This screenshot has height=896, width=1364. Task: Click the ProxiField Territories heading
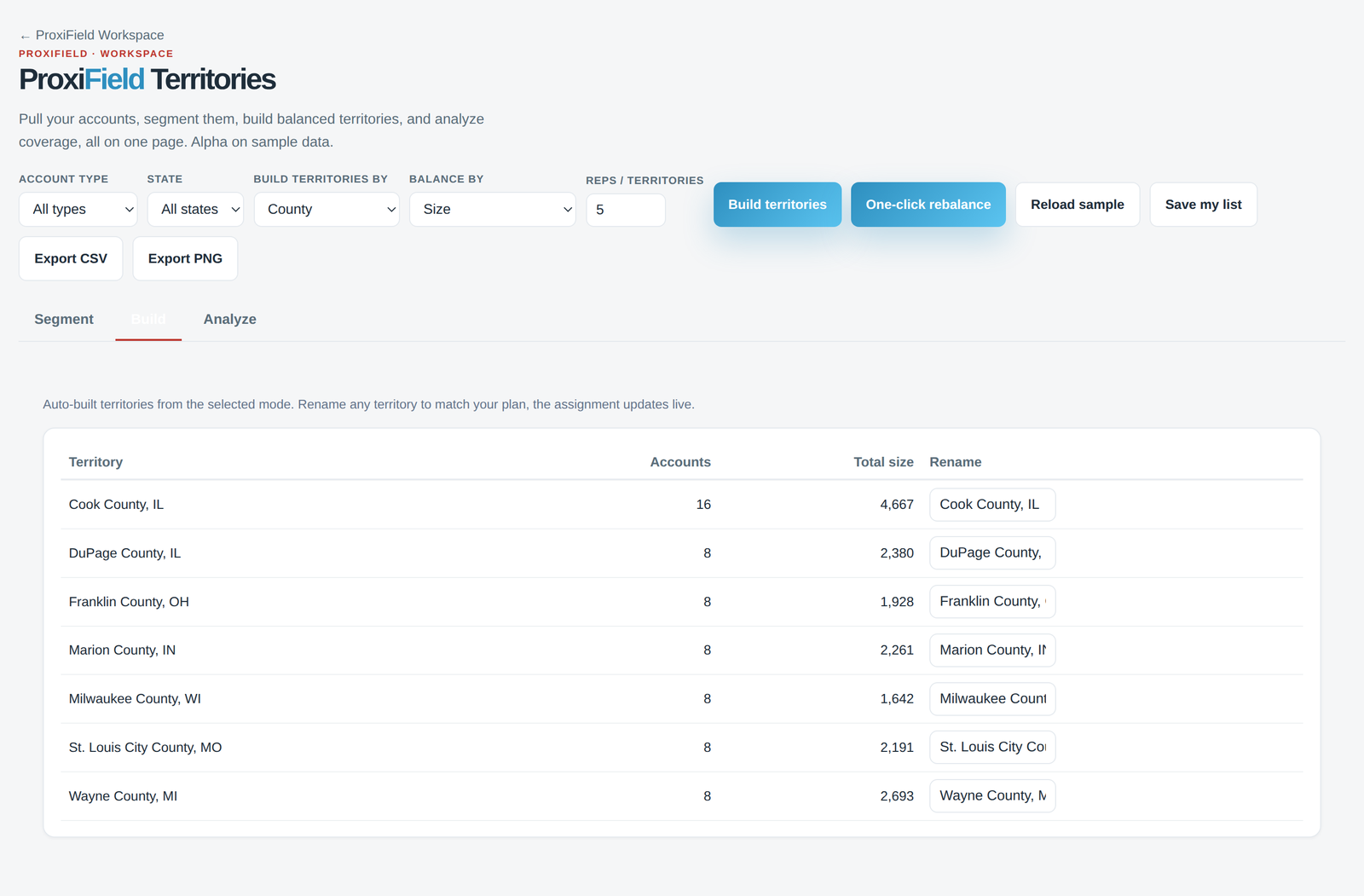[x=147, y=79]
